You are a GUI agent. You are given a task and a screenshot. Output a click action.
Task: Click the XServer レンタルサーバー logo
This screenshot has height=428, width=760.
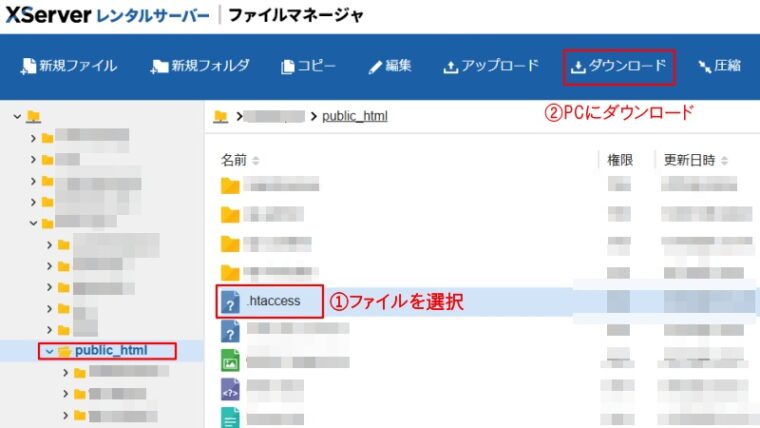[x=107, y=15]
